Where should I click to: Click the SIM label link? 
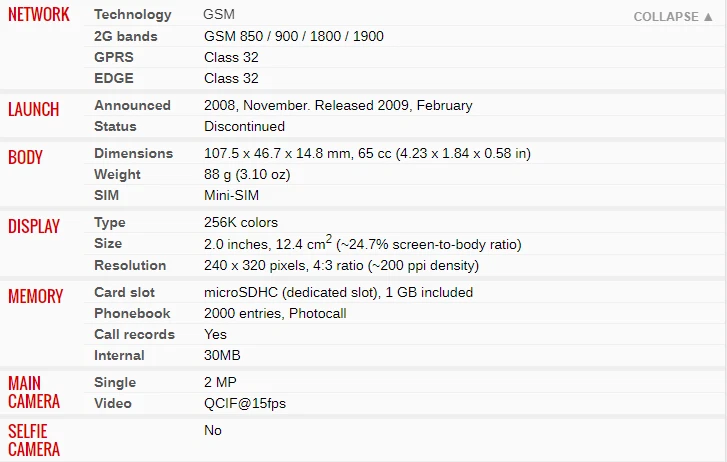[x=107, y=195]
